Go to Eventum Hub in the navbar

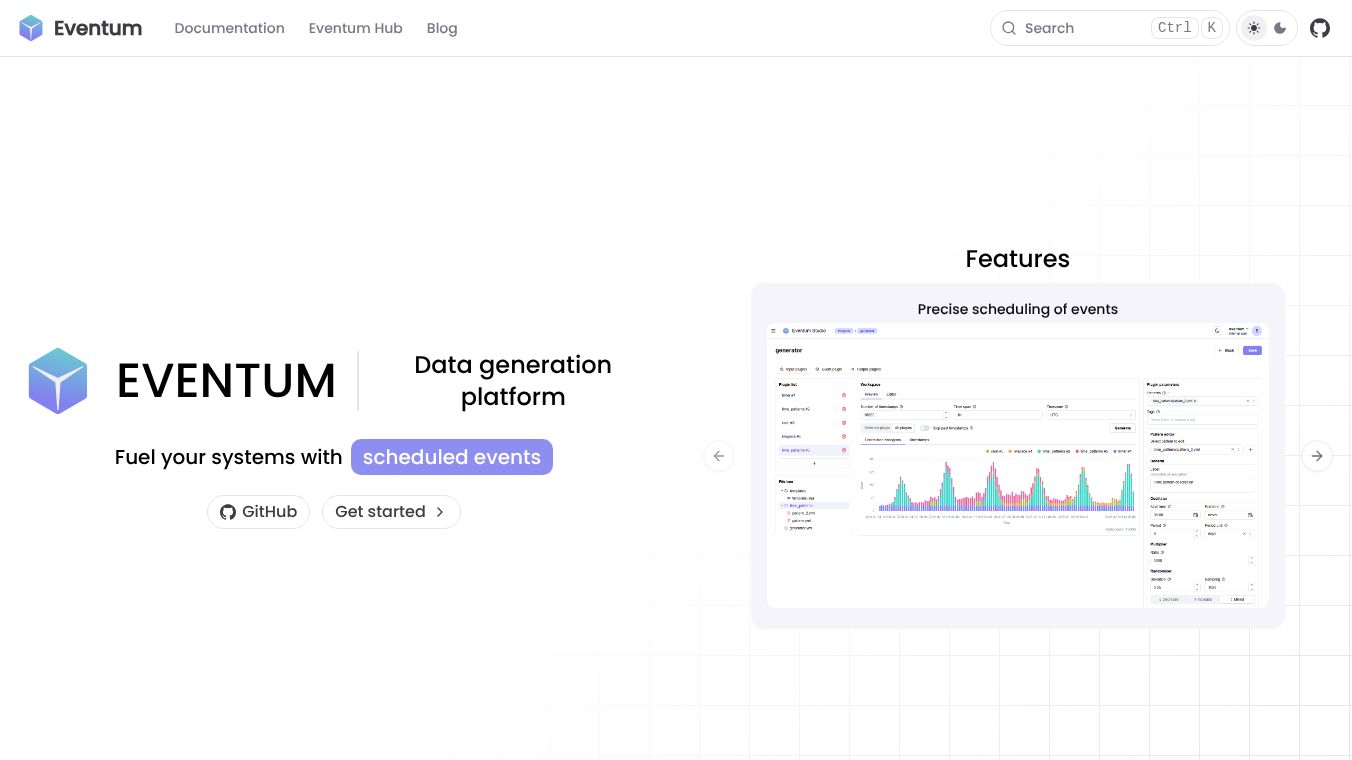point(355,28)
